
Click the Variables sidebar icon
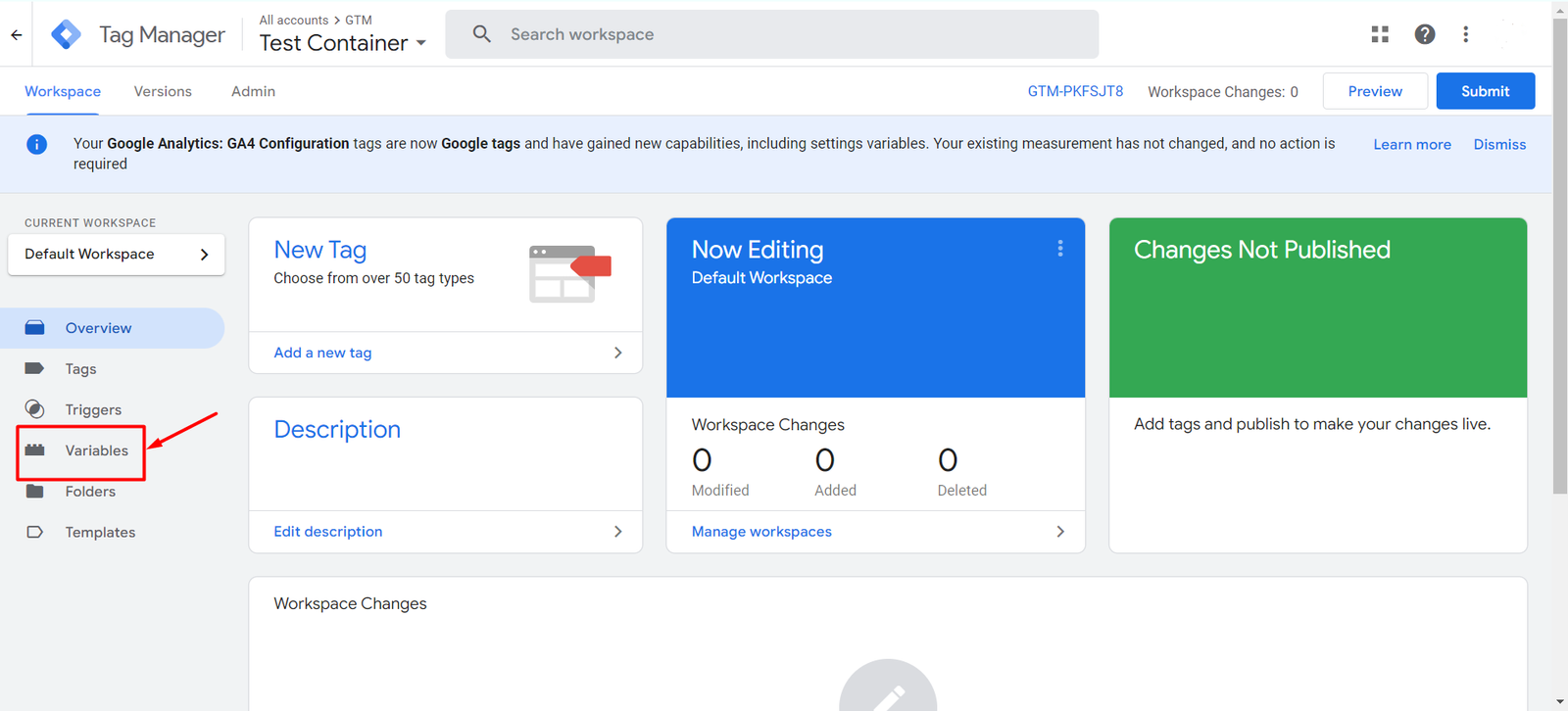(34, 450)
